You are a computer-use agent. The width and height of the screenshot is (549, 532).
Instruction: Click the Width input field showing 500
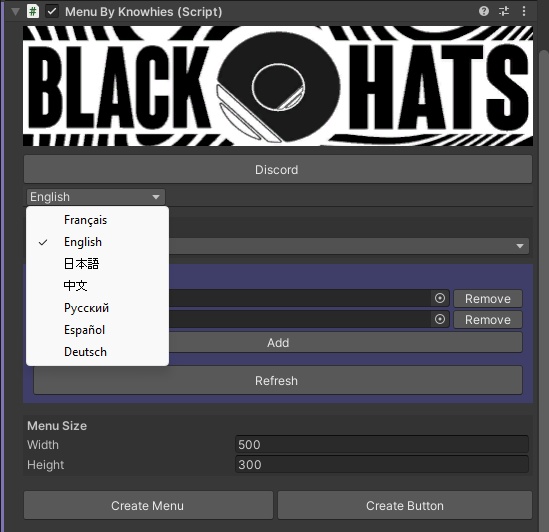click(x=382, y=444)
